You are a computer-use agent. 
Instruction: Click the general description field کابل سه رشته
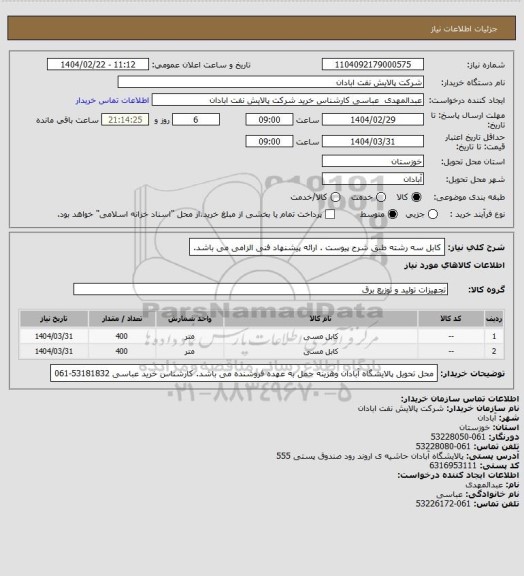(317, 247)
